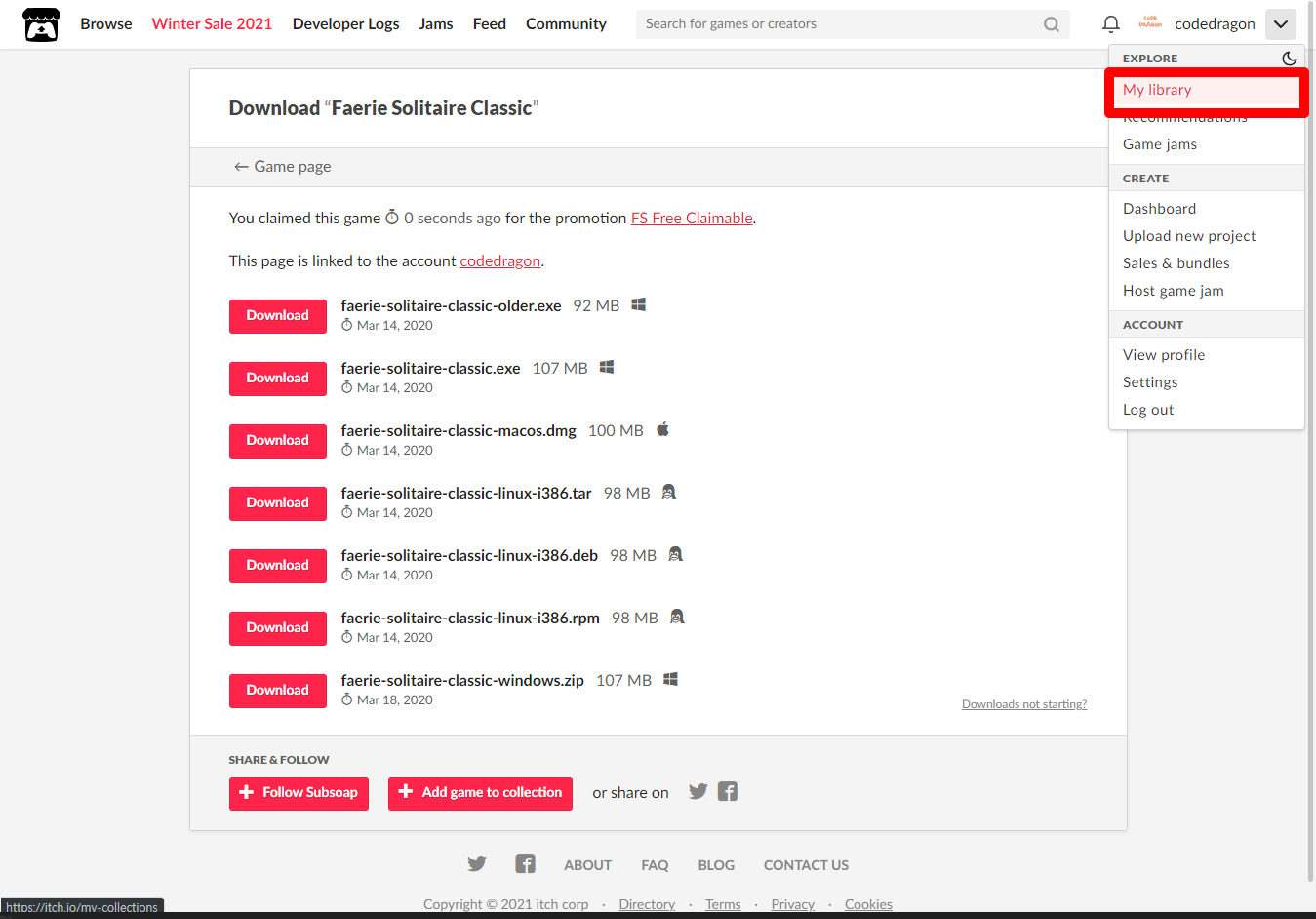Open itch.io Twitter in footer
The height and width of the screenshot is (919, 1316).
pyautogui.click(x=477, y=863)
